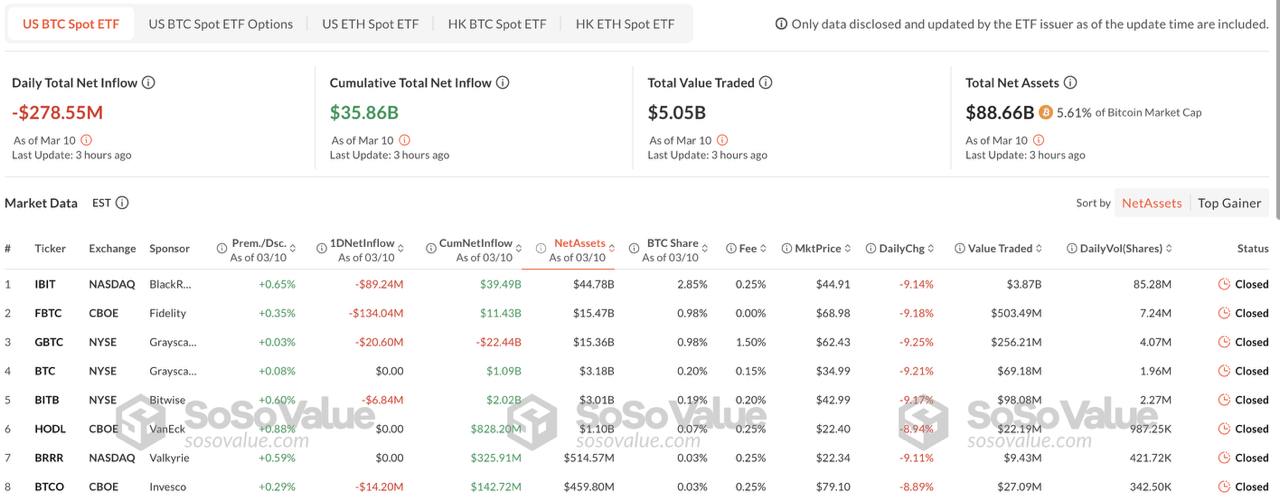The width and height of the screenshot is (1280, 502).
Task: Show info tooltip for Total Value Traded
Action: (x=766, y=83)
